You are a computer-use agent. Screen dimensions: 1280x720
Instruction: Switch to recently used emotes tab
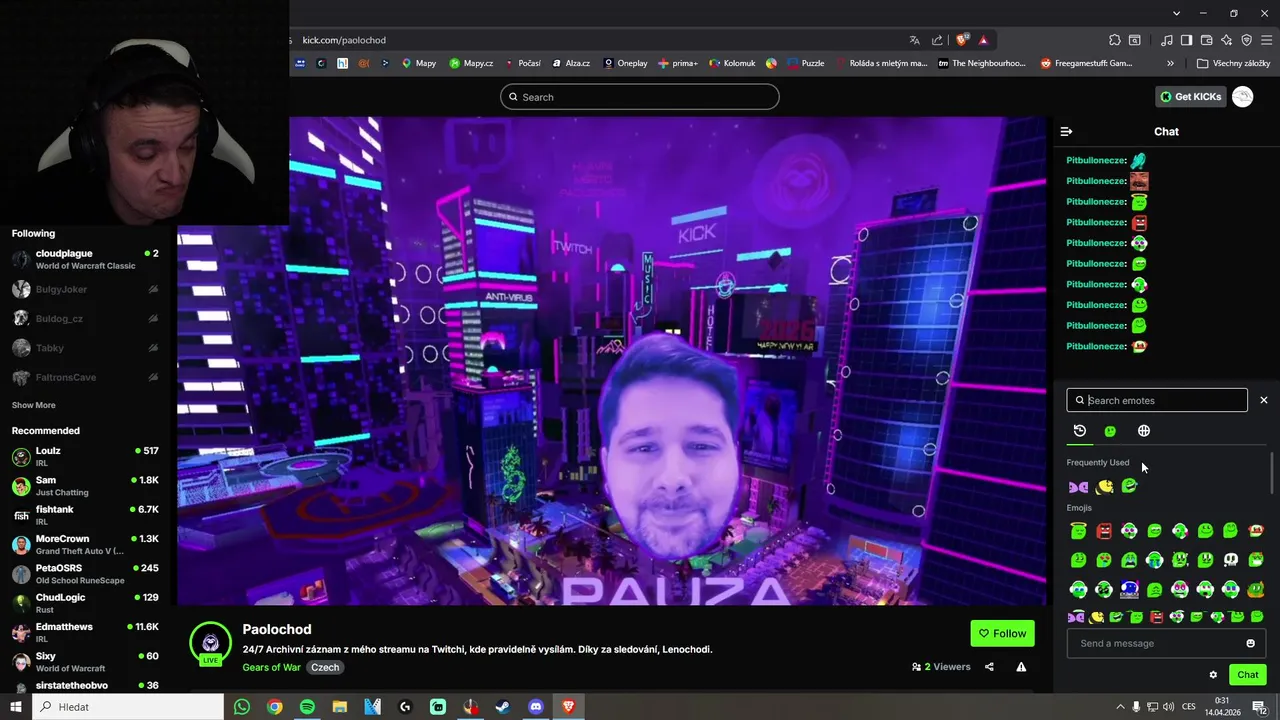pyautogui.click(x=1080, y=431)
